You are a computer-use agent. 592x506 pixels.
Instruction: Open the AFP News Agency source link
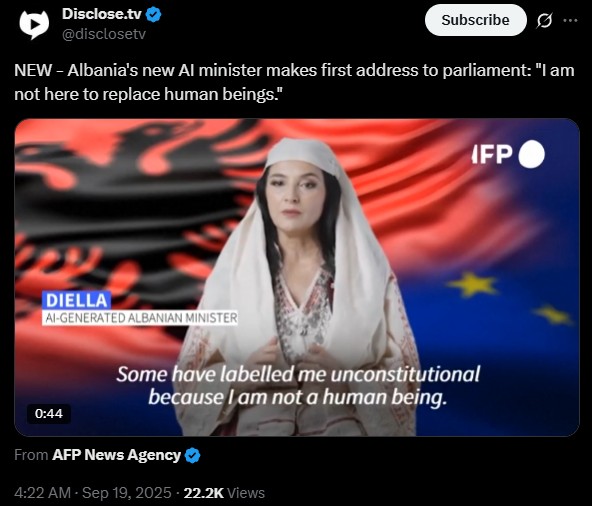pyautogui.click(x=117, y=455)
